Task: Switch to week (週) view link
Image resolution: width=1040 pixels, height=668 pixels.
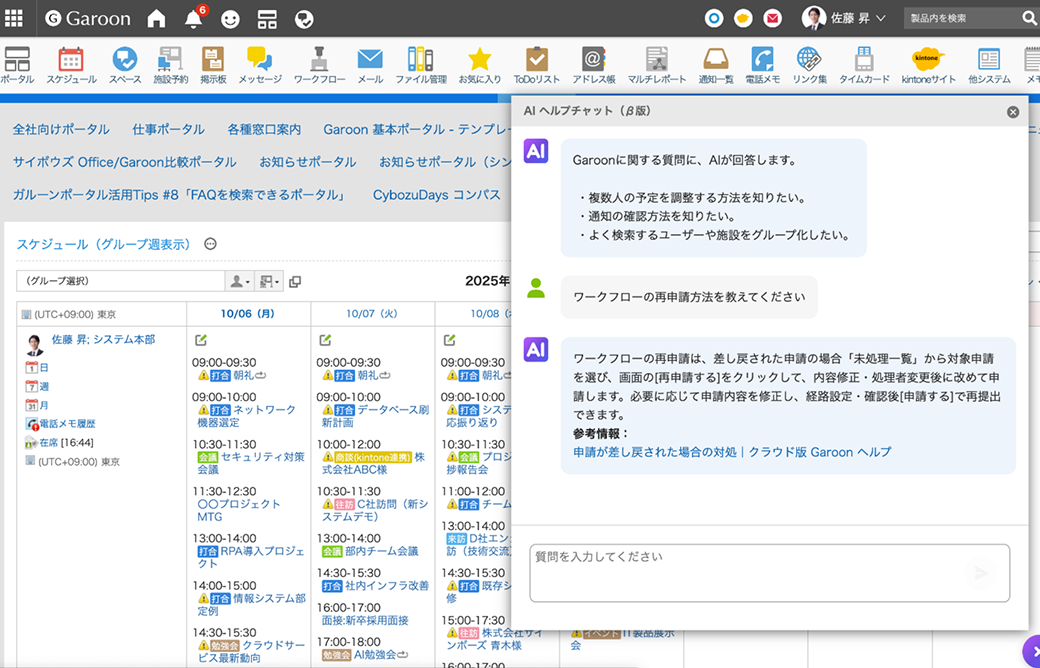Action: pyautogui.click(x=43, y=386)
